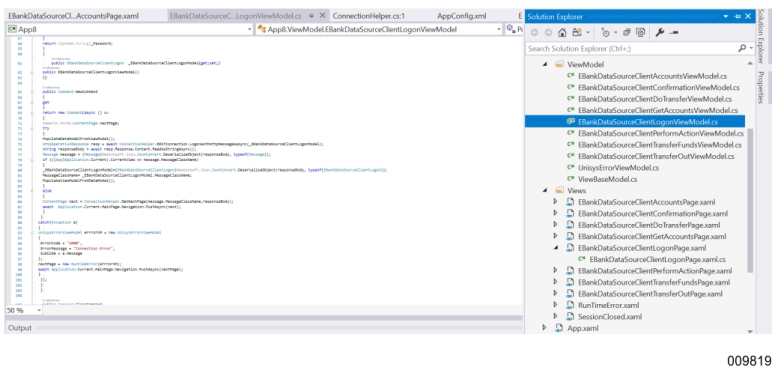Expand EBankDataSourceClientGetAccountsPage.xaml
Screen dimensions: 778x379
555,236
